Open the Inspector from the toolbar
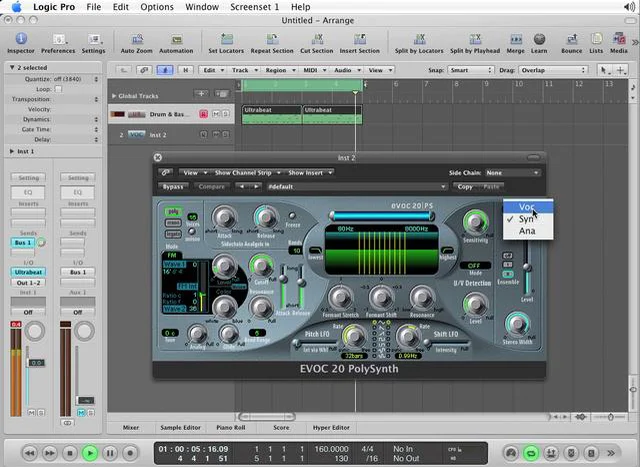 [x=21, y=43]
